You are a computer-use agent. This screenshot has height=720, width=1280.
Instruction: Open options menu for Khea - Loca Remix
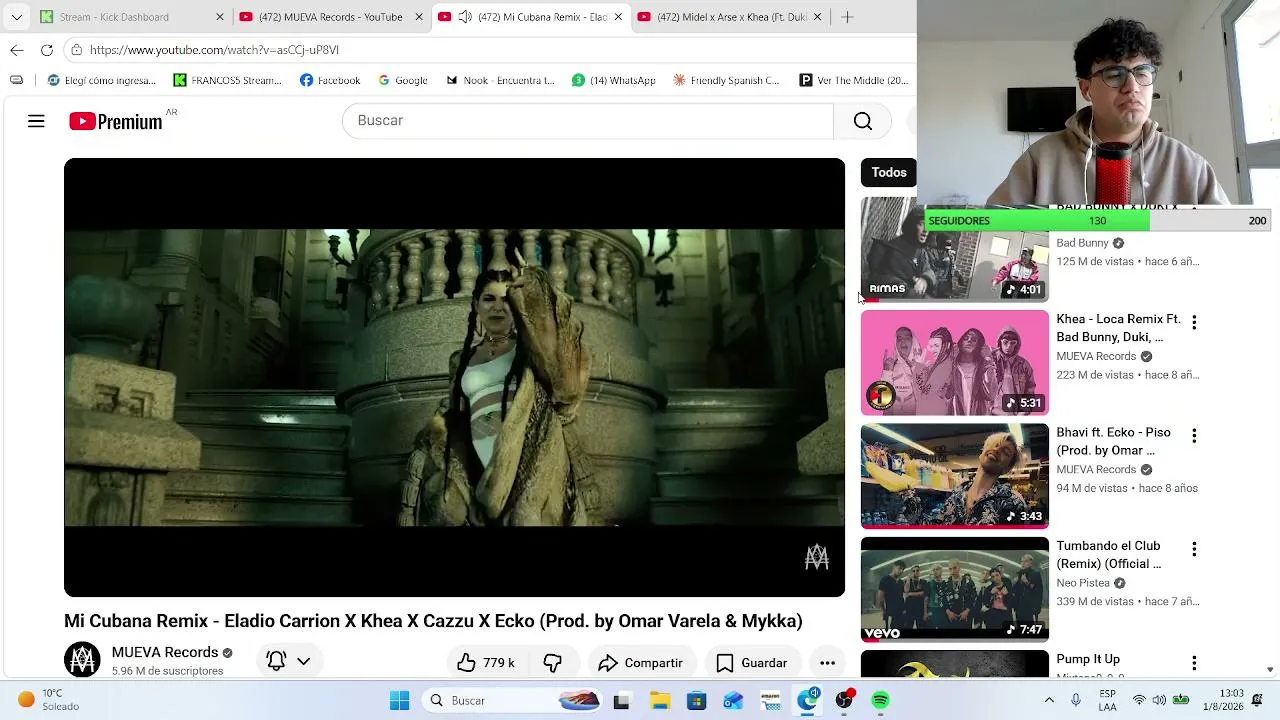pyautogui.click(x=1194, y=322)
